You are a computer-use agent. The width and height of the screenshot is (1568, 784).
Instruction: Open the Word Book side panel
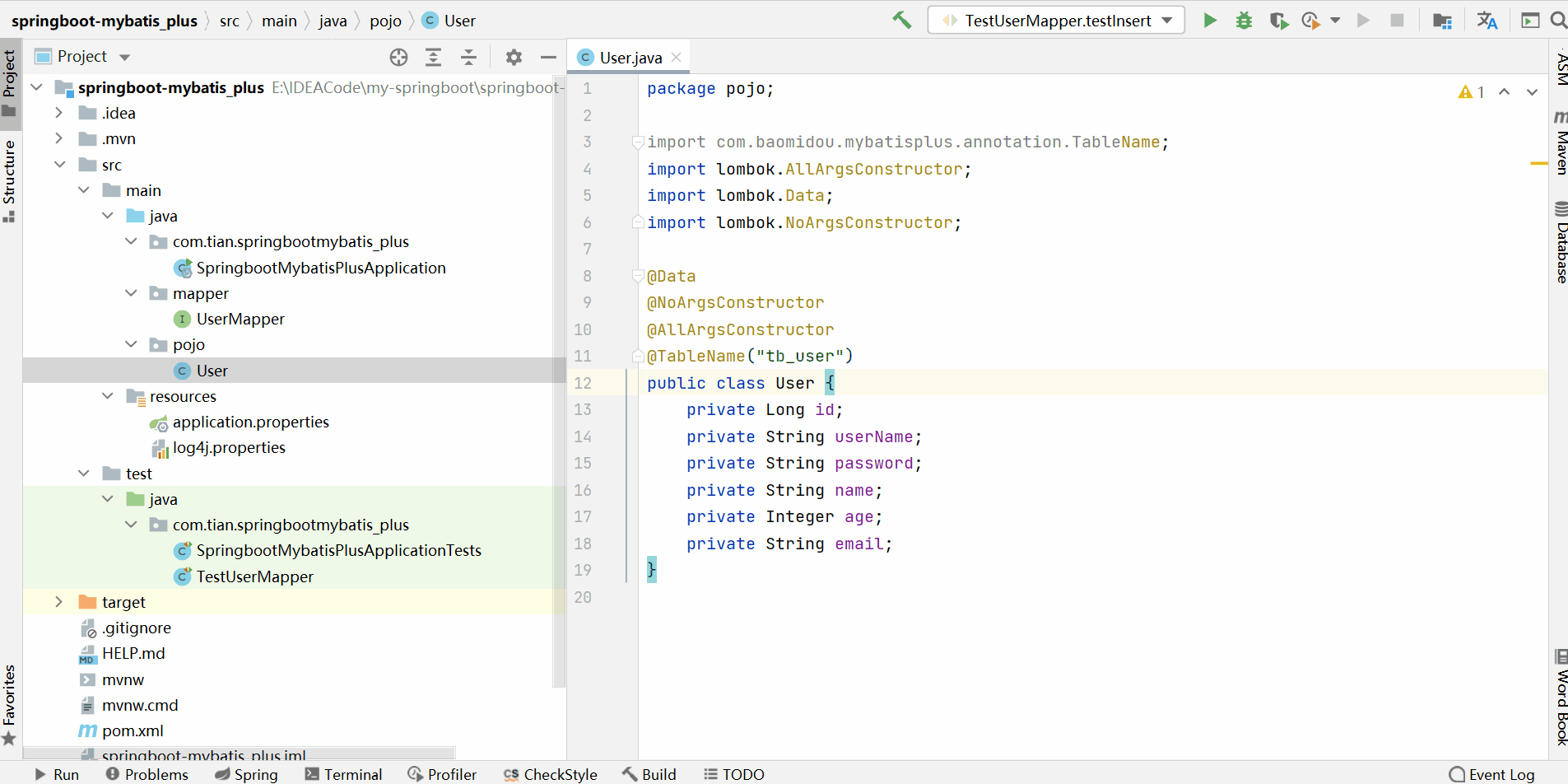click(1561, 697)
